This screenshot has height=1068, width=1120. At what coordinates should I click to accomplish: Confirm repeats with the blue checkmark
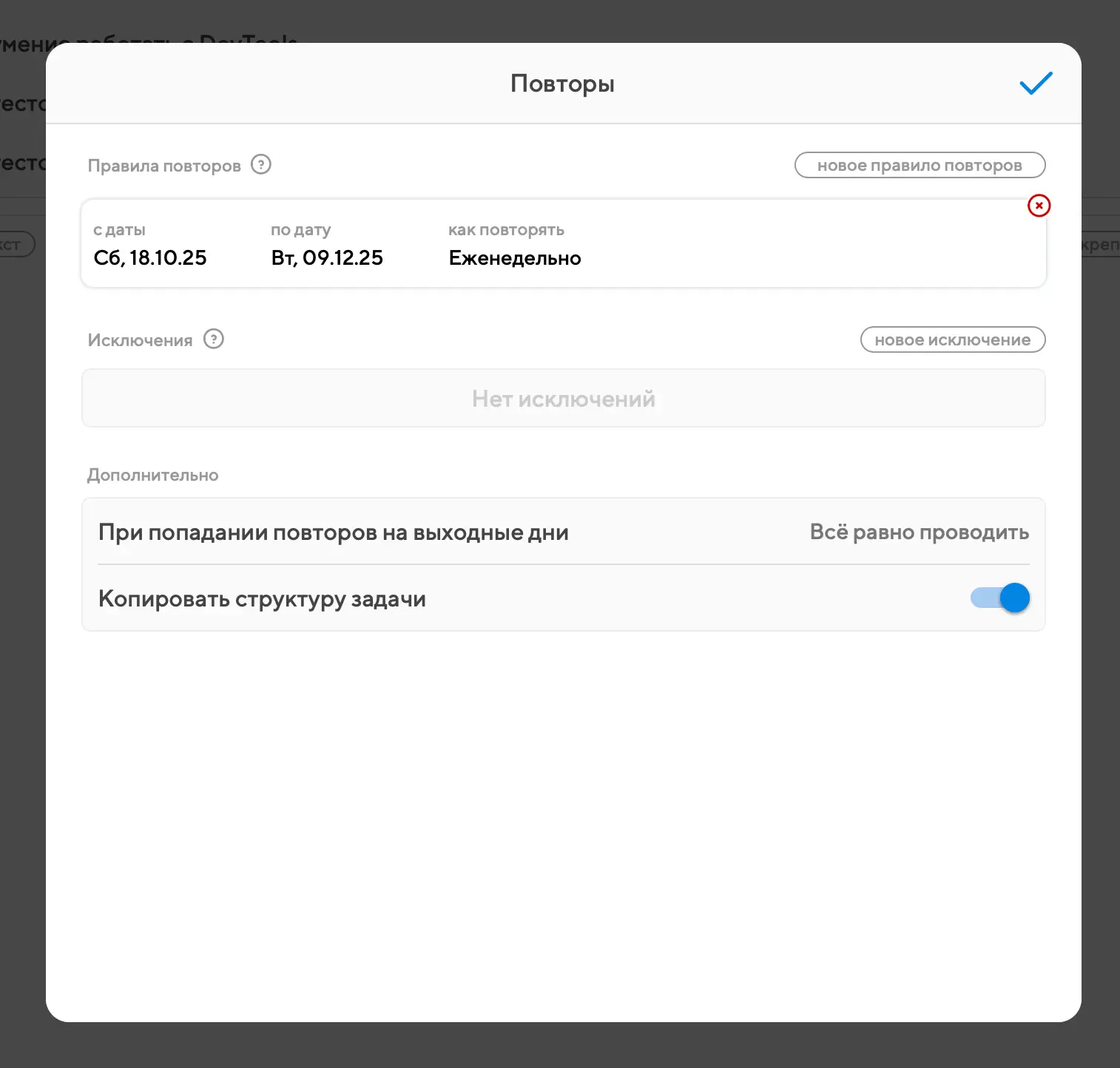(1036, 84)
